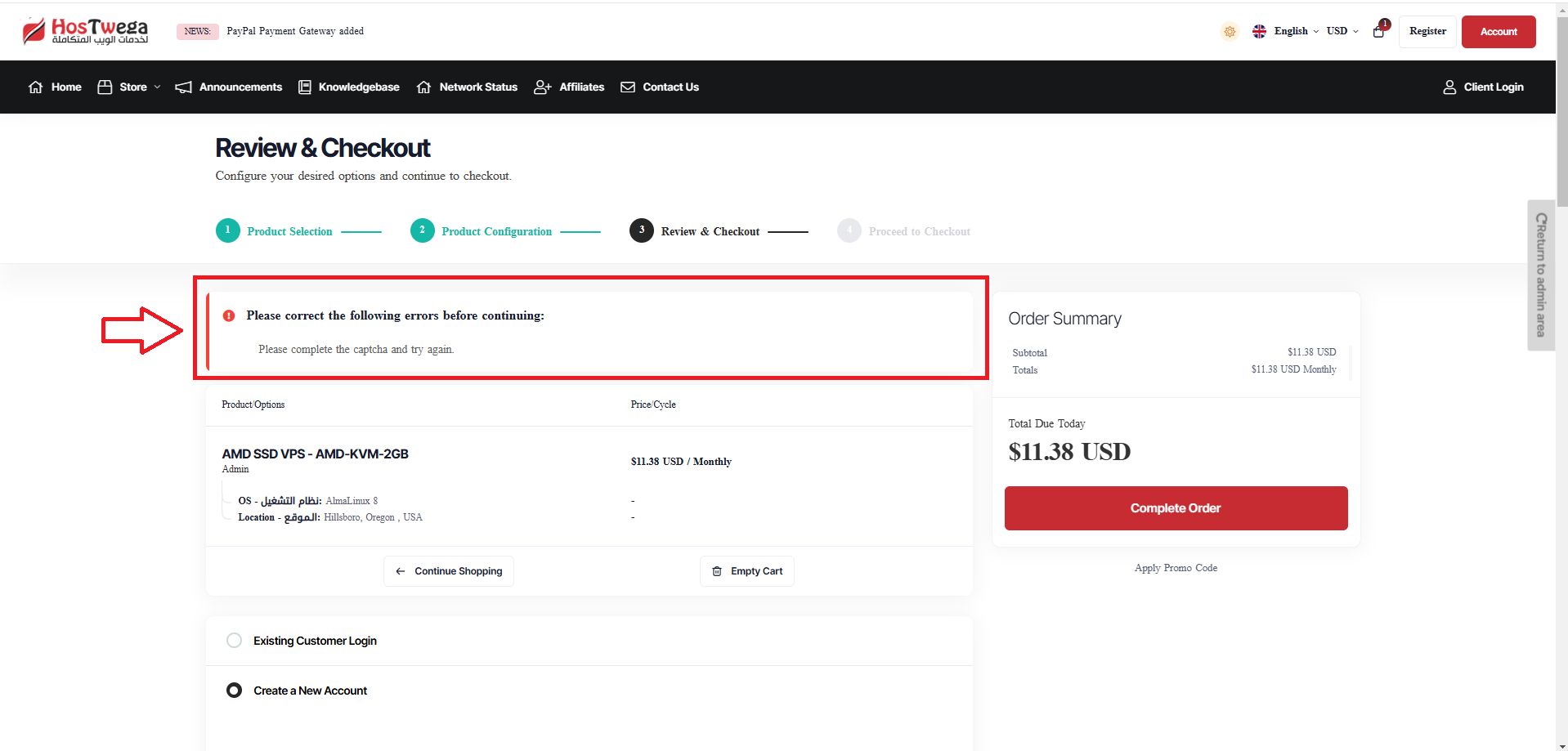Click the $11.38 USD total due amount
This screenshot has width=1568, height=751.
click(1069, 452)
